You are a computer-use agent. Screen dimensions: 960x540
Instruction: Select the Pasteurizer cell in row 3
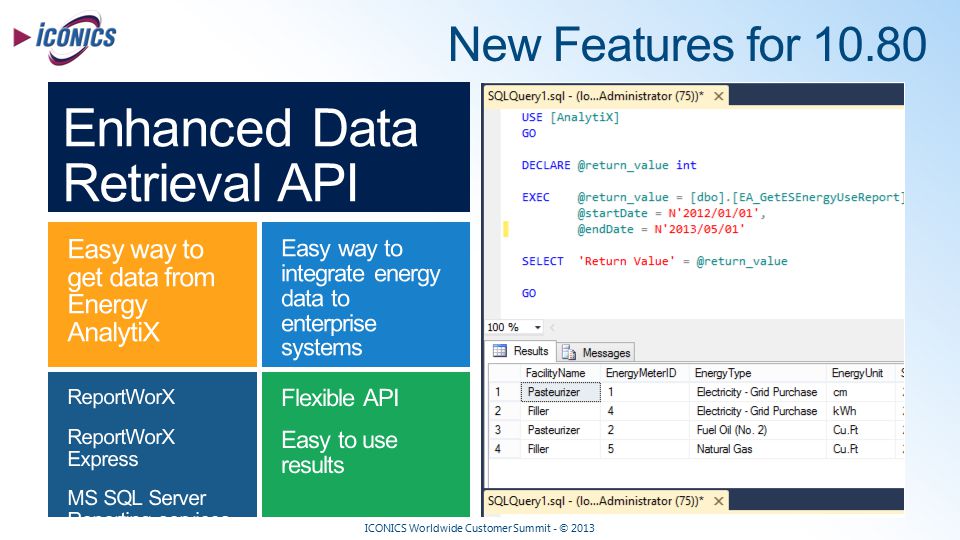coord(560,430)
